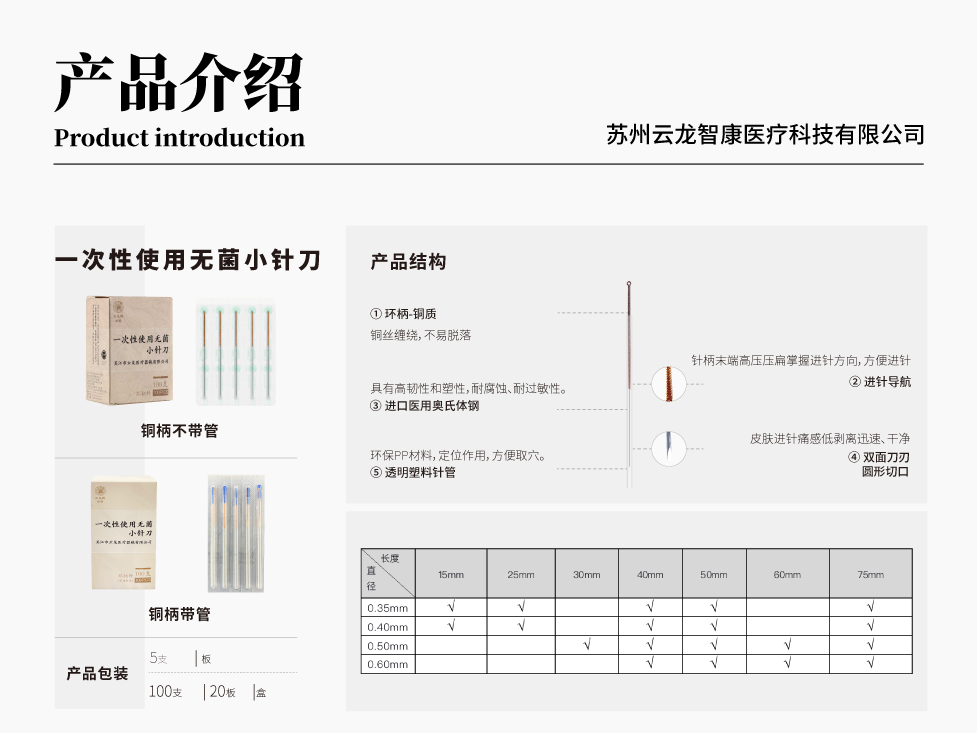
Task: Click the Product introduction subtitle
Action: pyautogui.click(x=180, y=137)
